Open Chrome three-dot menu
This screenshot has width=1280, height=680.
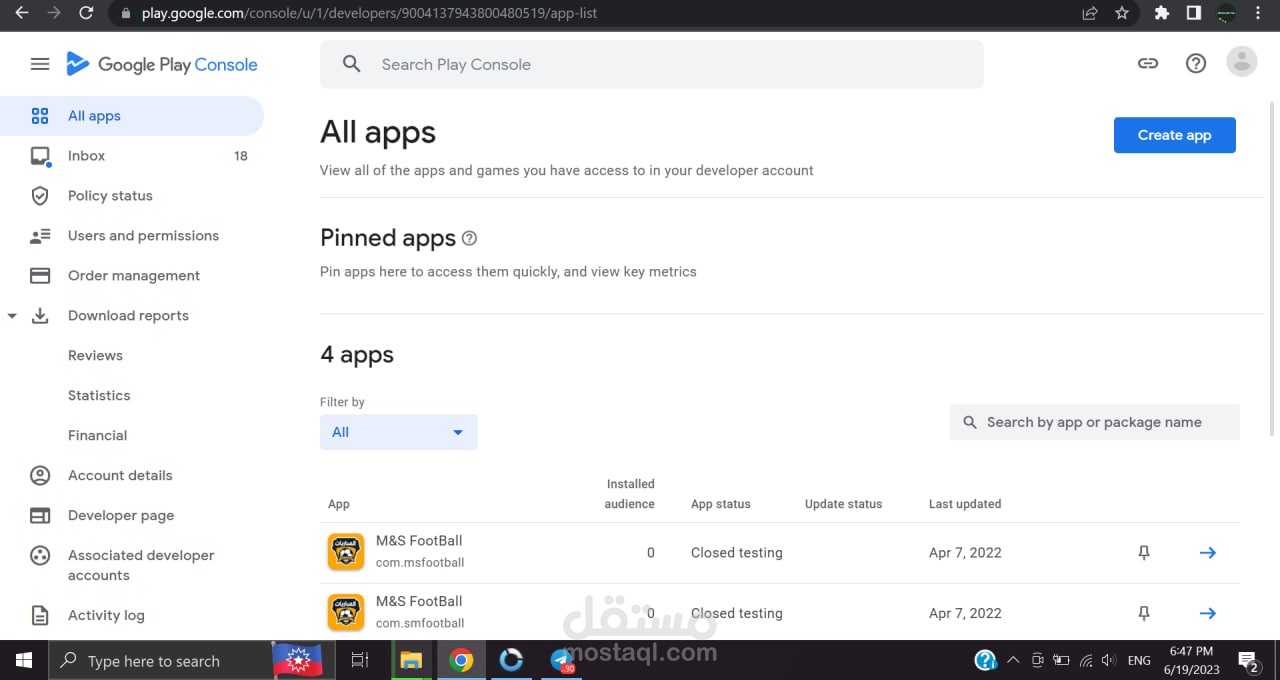(1258, 13)
